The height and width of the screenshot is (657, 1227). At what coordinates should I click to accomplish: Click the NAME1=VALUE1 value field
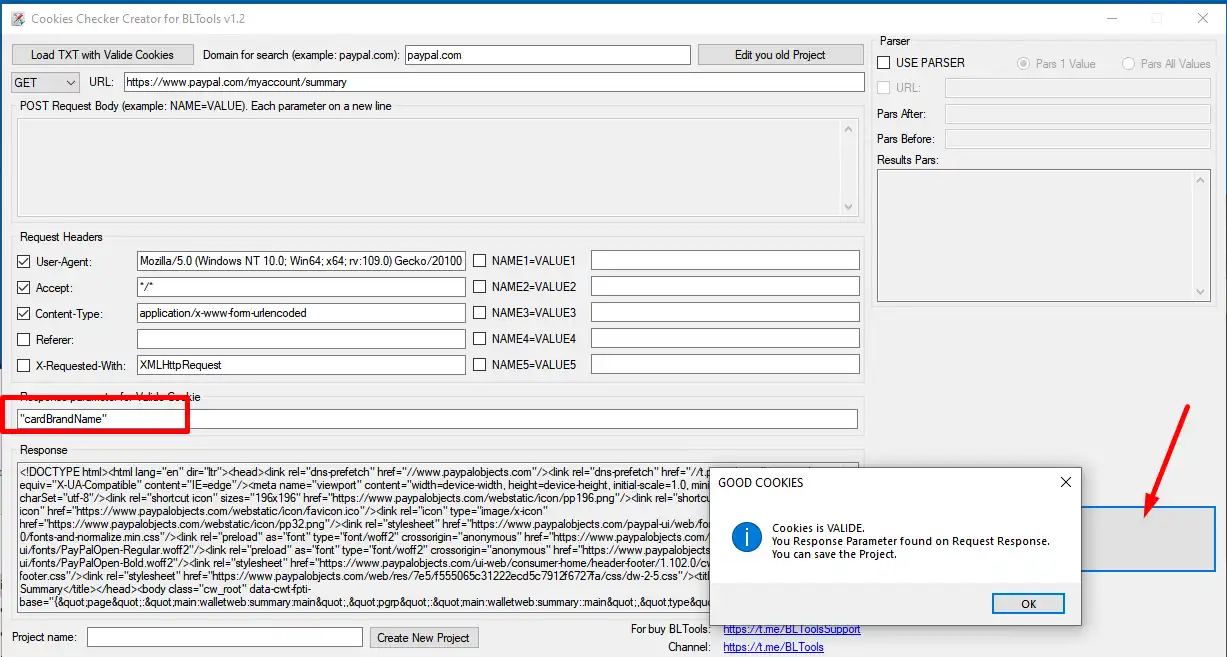[x=725, y=261]
